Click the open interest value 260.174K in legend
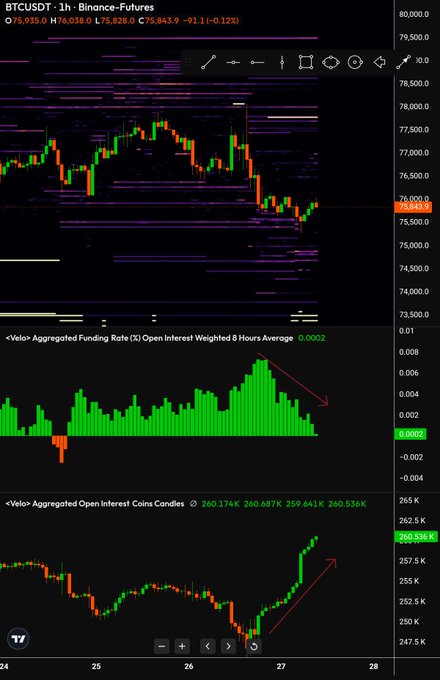Viewport: 440px width, 680px height. pyautogui.click(x=220, y=503)
